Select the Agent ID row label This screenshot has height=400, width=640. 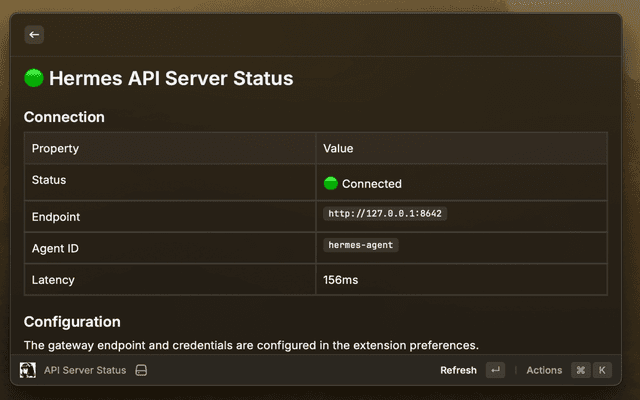coord(56,249)
